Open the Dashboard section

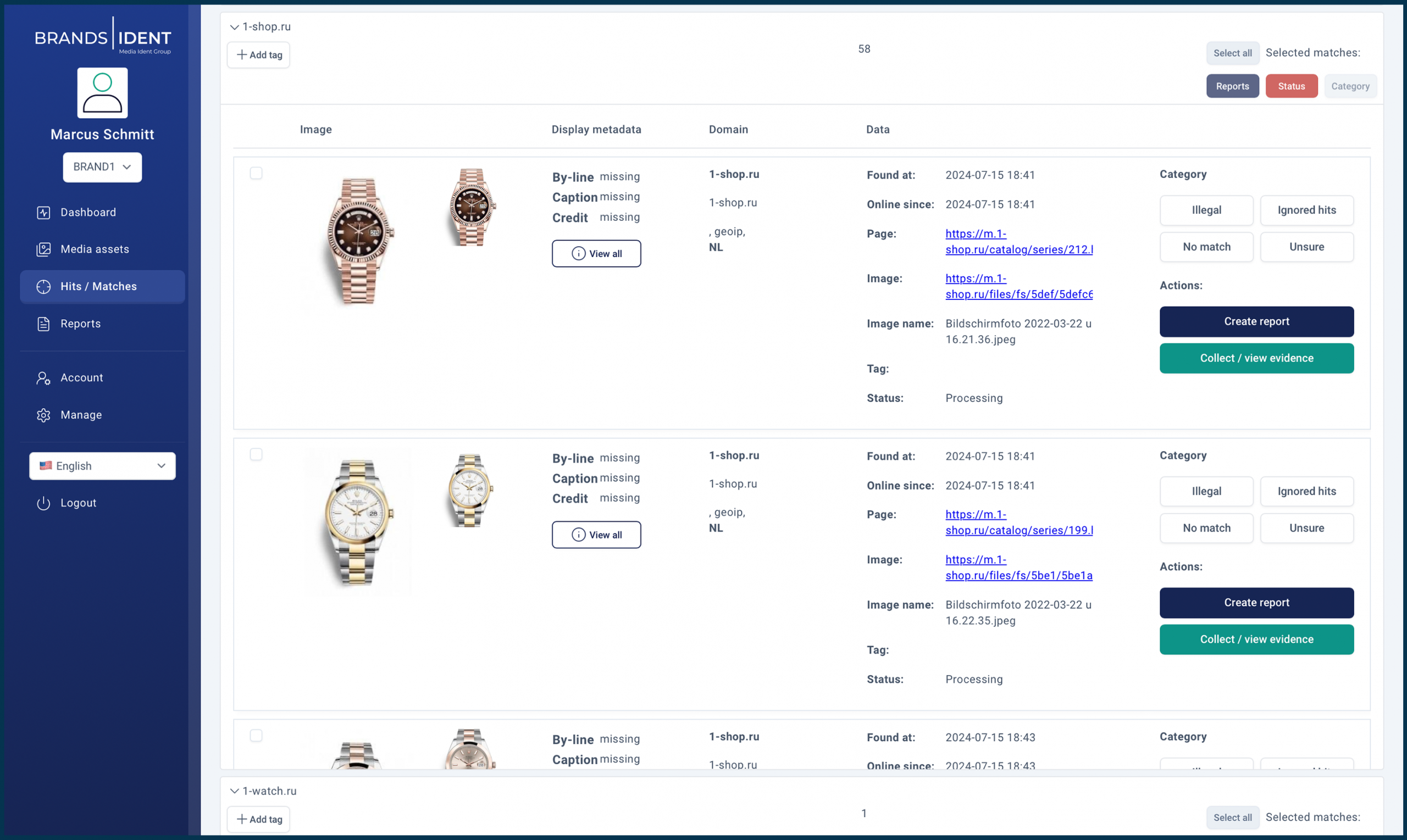(88, 212)
